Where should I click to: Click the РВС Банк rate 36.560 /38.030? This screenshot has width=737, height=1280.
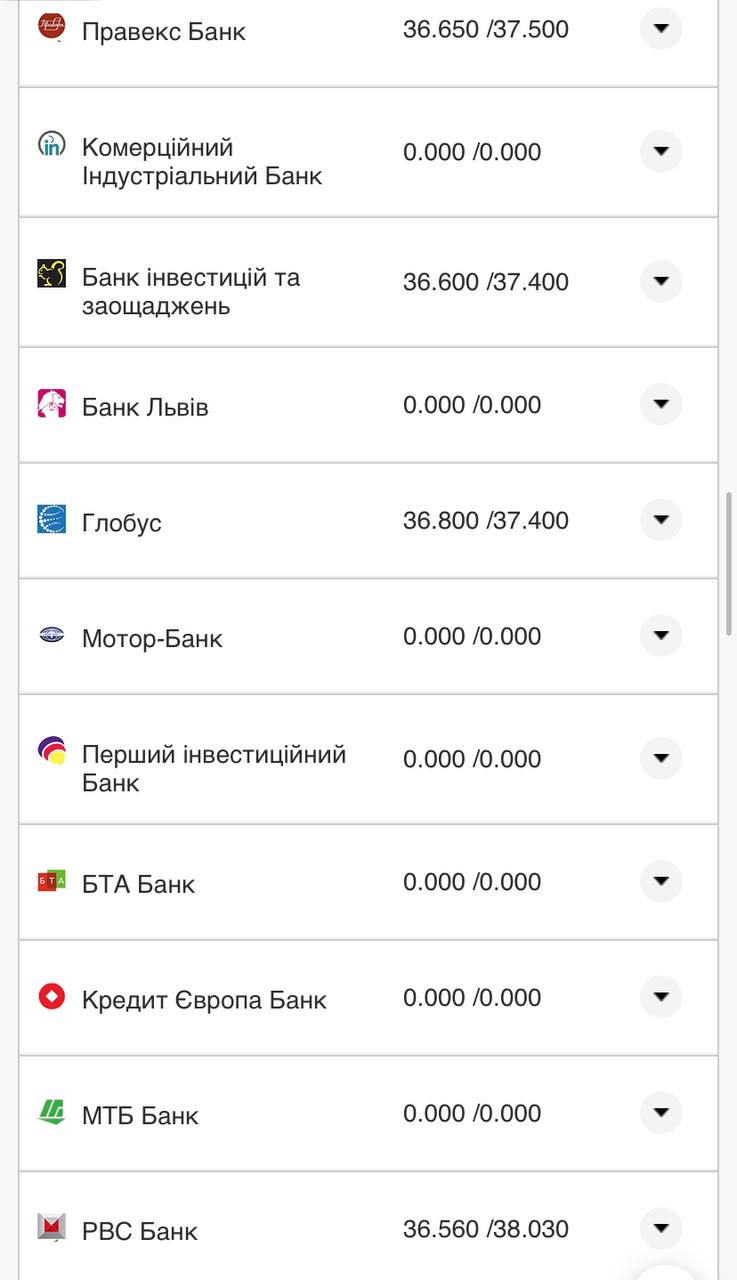click(x=485, y=1229)
